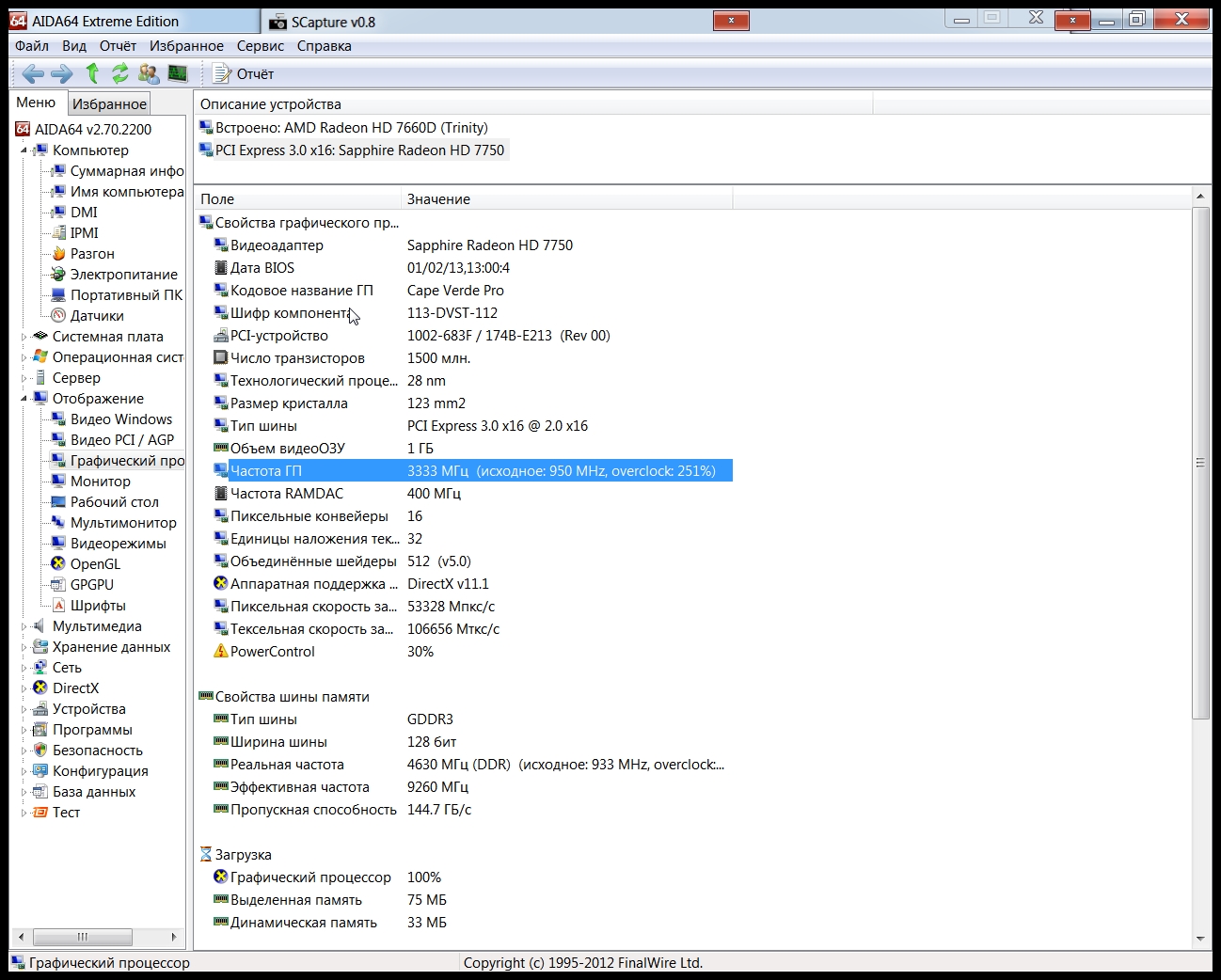Image resolution: width=1221 pixels, height=980 pixels.
Task: Open the Сервис menu
Action: pyautogui.click(x=261, y=46)
